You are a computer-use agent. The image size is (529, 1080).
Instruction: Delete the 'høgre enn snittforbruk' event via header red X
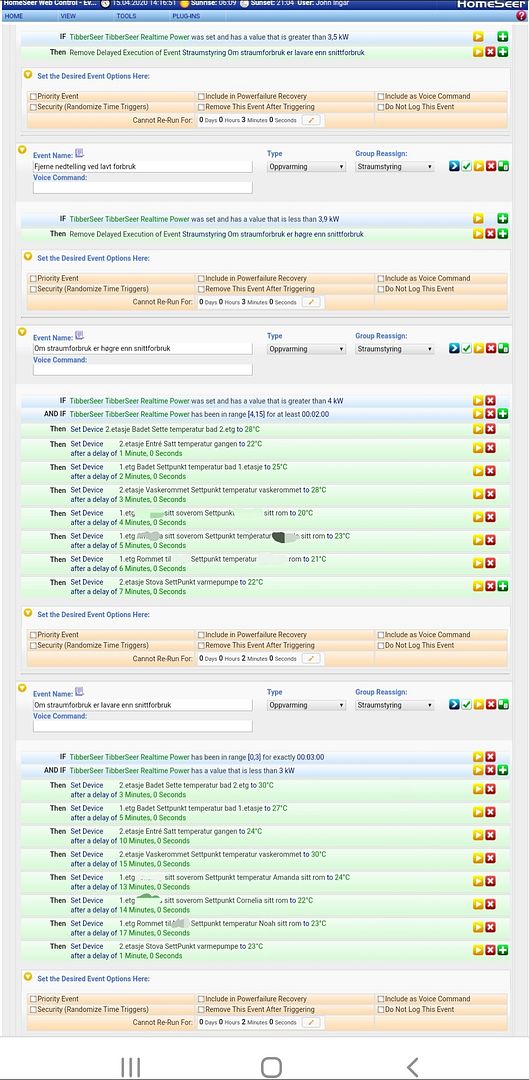(x=490, y=349)
